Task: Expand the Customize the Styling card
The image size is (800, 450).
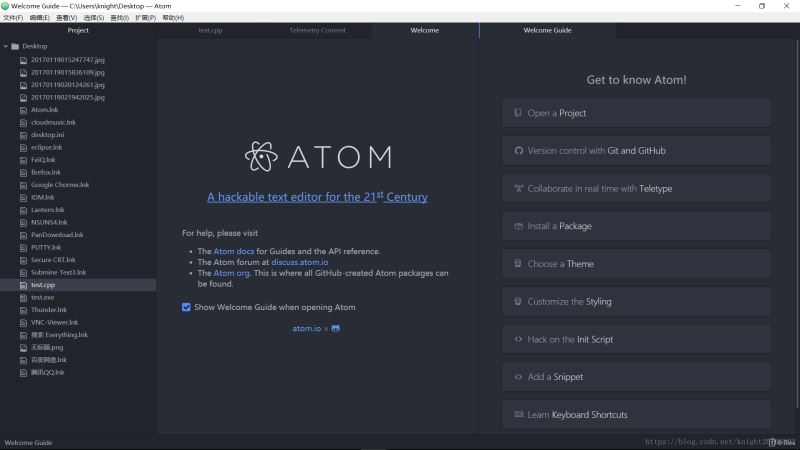Action: pos(636,302)
